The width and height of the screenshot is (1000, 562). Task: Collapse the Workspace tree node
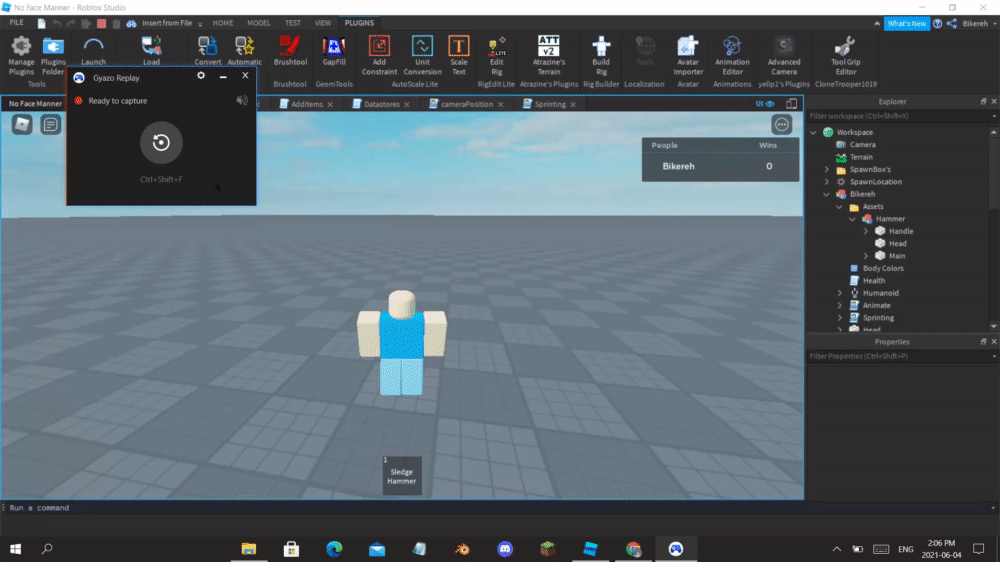[x=813, y=132]
